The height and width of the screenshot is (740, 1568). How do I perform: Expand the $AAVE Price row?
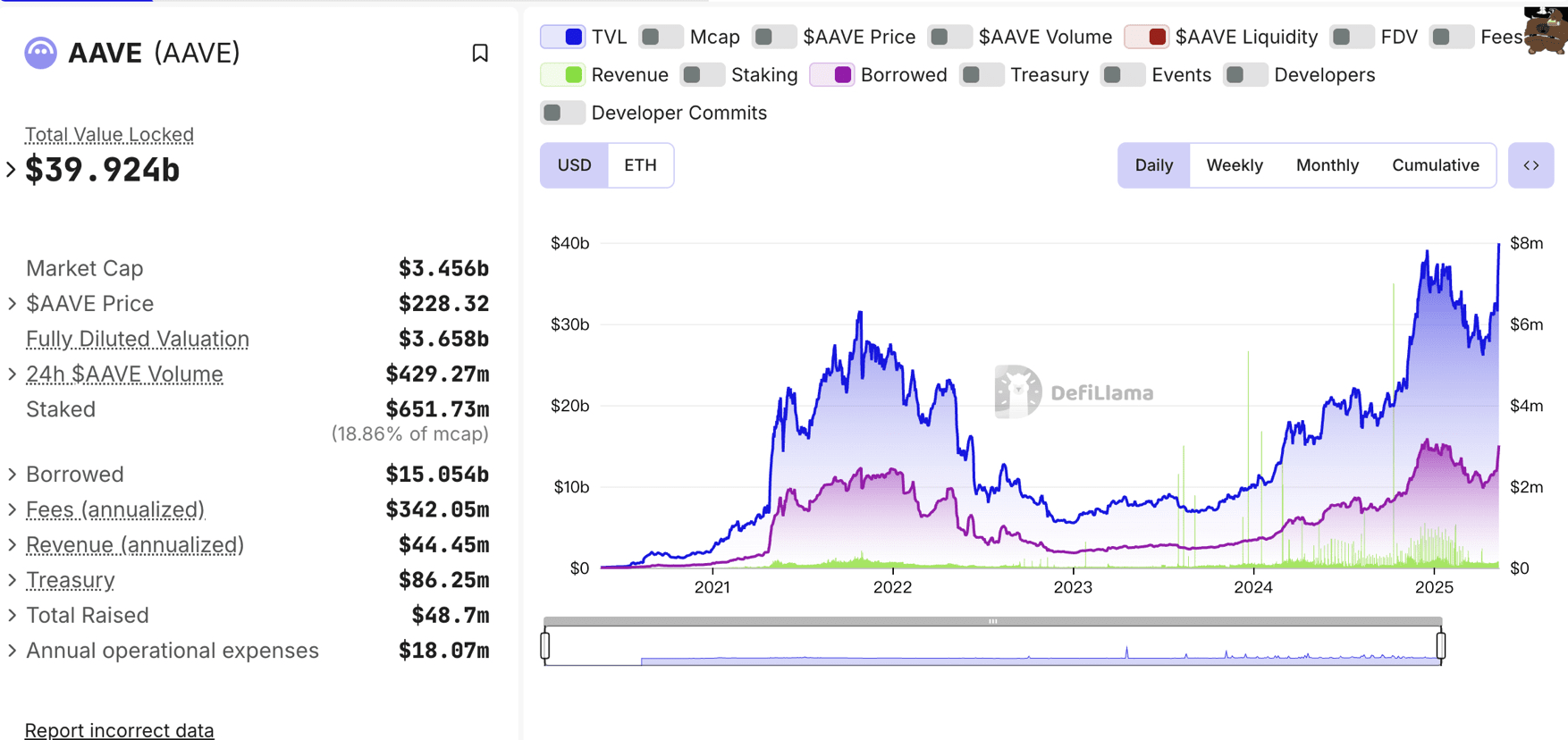12,304
